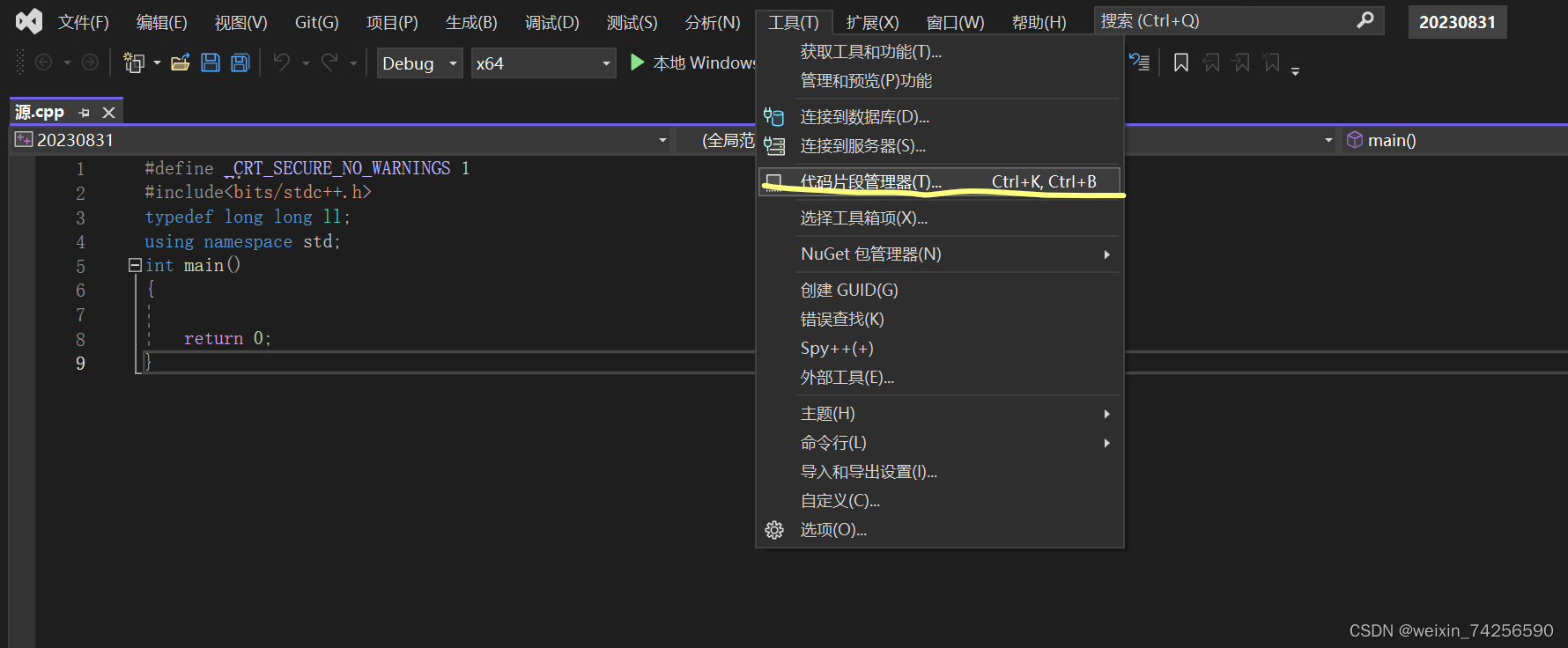The image size is (1568, 648).
Task: Open the Git(G) menu
Action: click(x=316, y=22)
